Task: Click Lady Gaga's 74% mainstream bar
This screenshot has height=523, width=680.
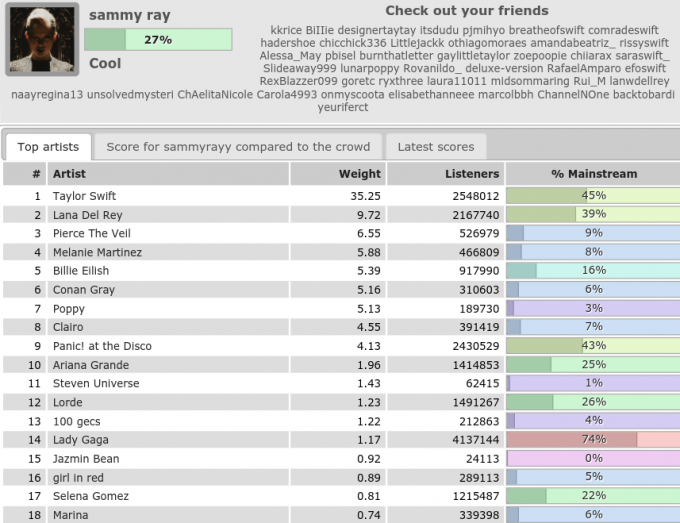Action: point(593,439)
